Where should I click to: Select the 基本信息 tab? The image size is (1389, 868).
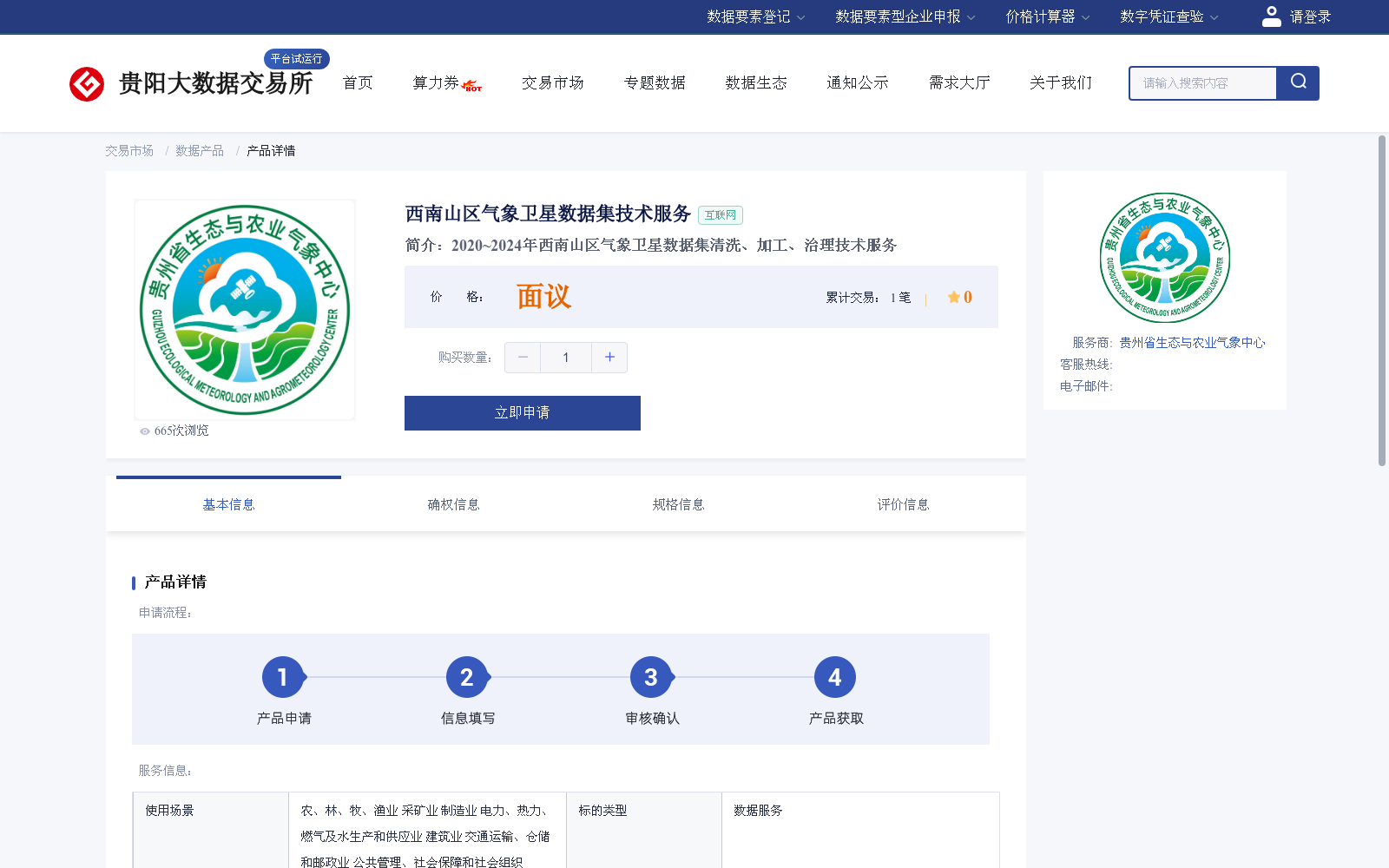pyautogui.click(x=228, y=504)
